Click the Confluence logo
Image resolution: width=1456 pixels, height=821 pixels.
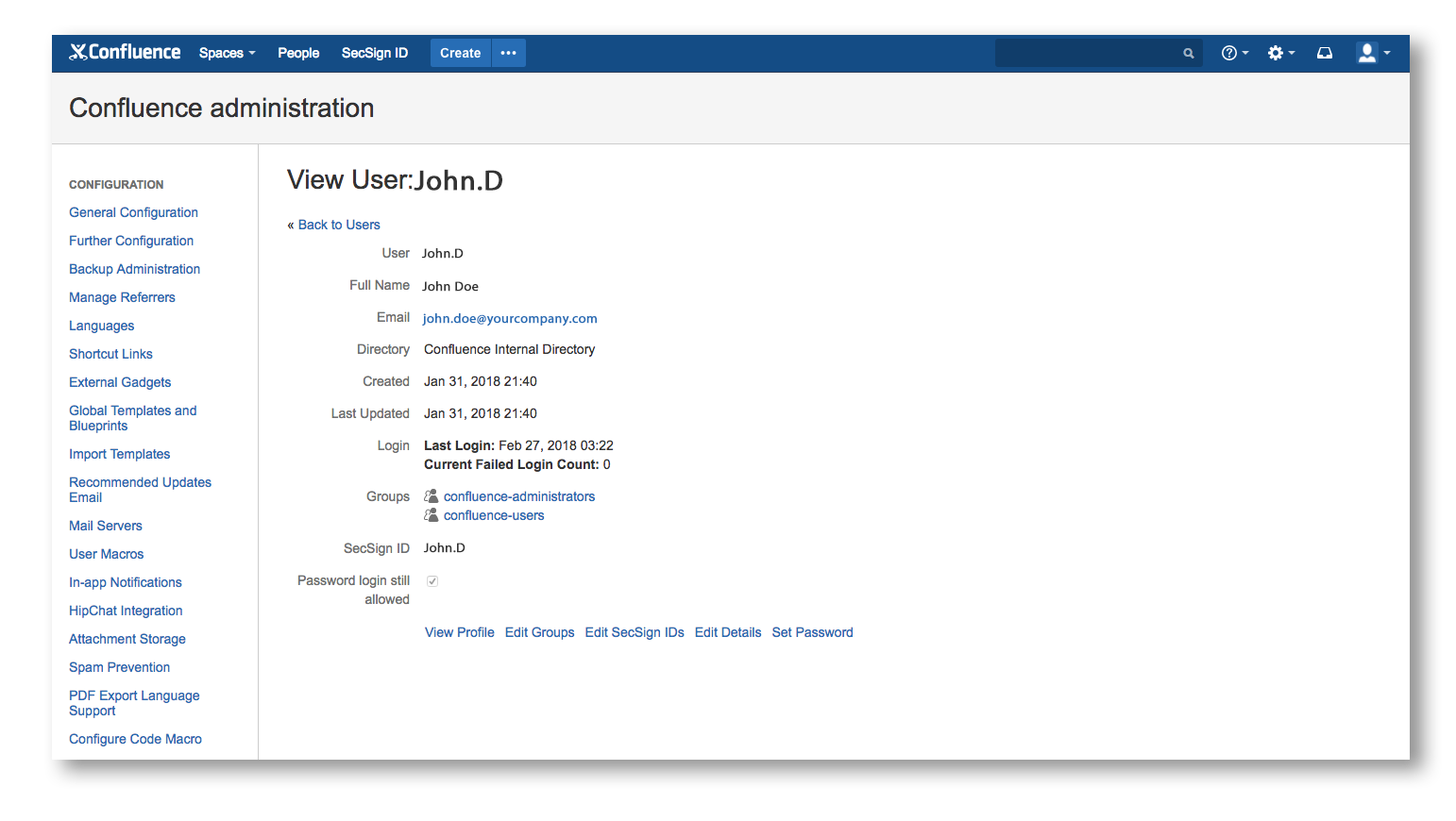[x=124, y=52]
